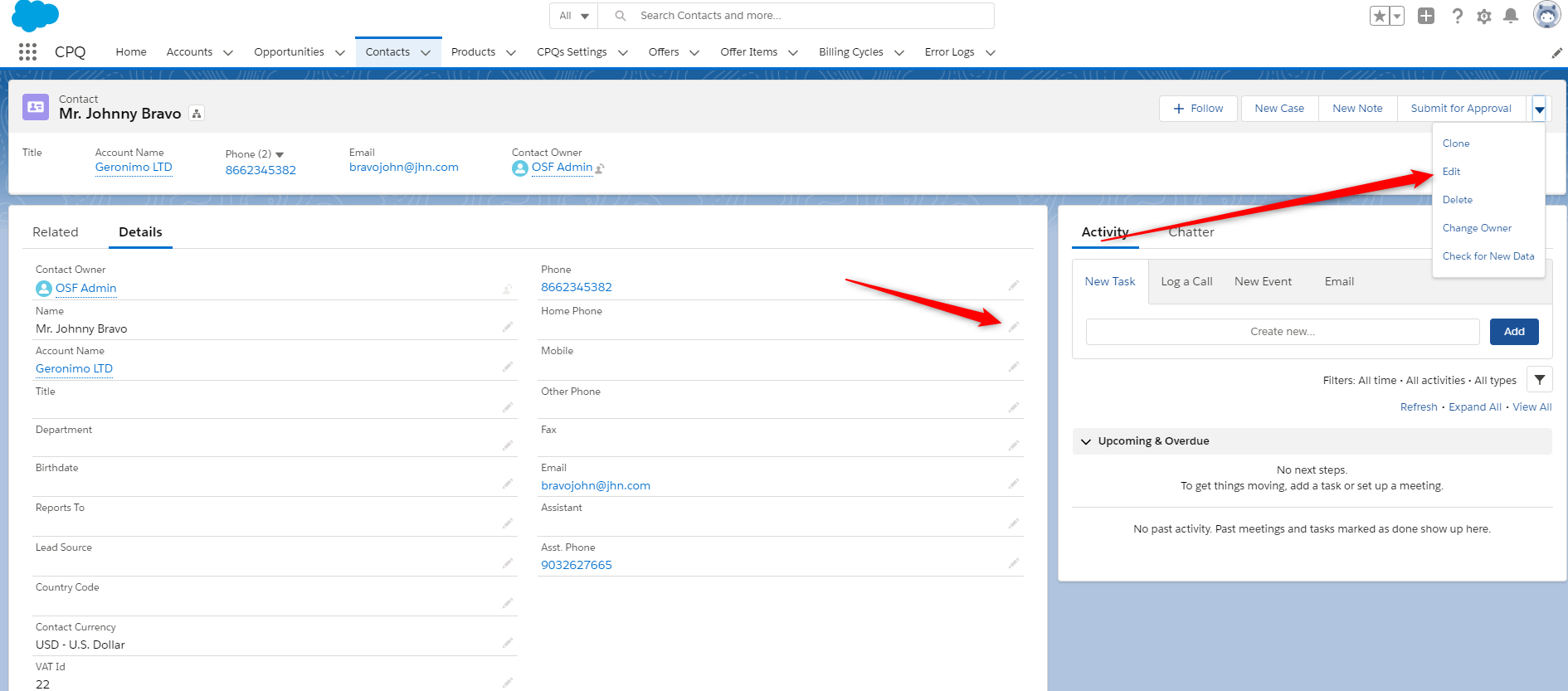Edit the Country Code field pencil icon
Image resolution: width=1568 pixels, height=691 pixels.
click(508, 603)
